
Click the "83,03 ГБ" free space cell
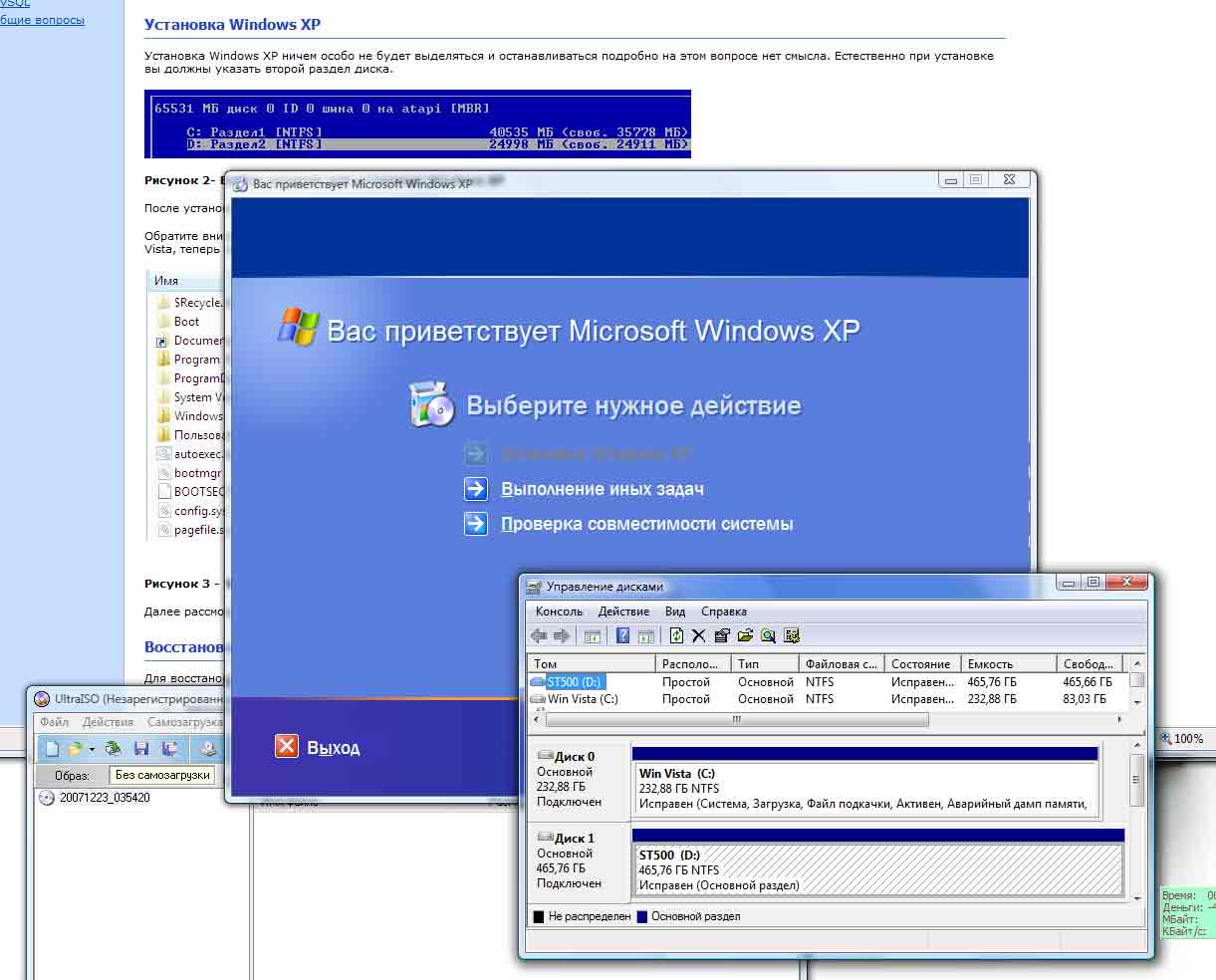[x=1085, y=699]
